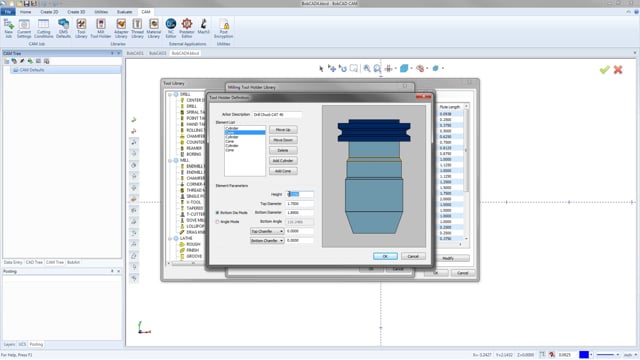Switch to the Utilities ribbon tab
Screen dimensions: 640x360
(101, 12)
